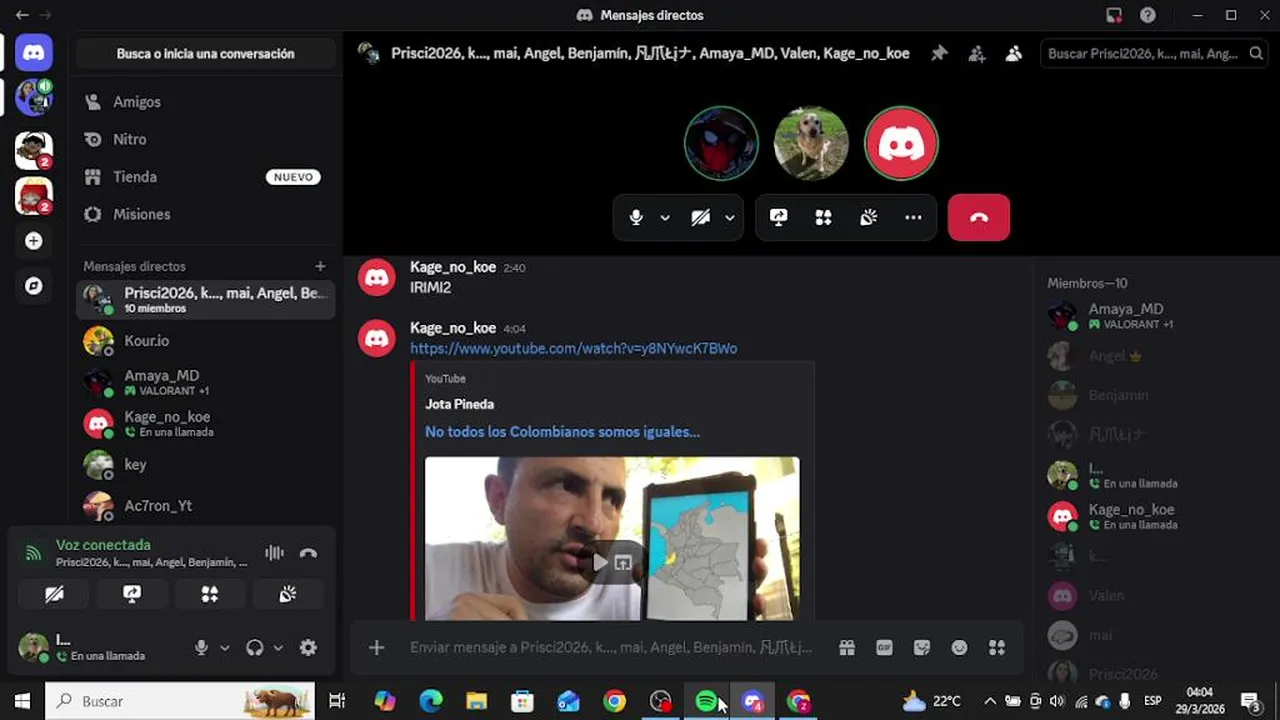The image size is (1280, 720).
Task: Open Discord home direct messages icon
Action: pos(34,52)
